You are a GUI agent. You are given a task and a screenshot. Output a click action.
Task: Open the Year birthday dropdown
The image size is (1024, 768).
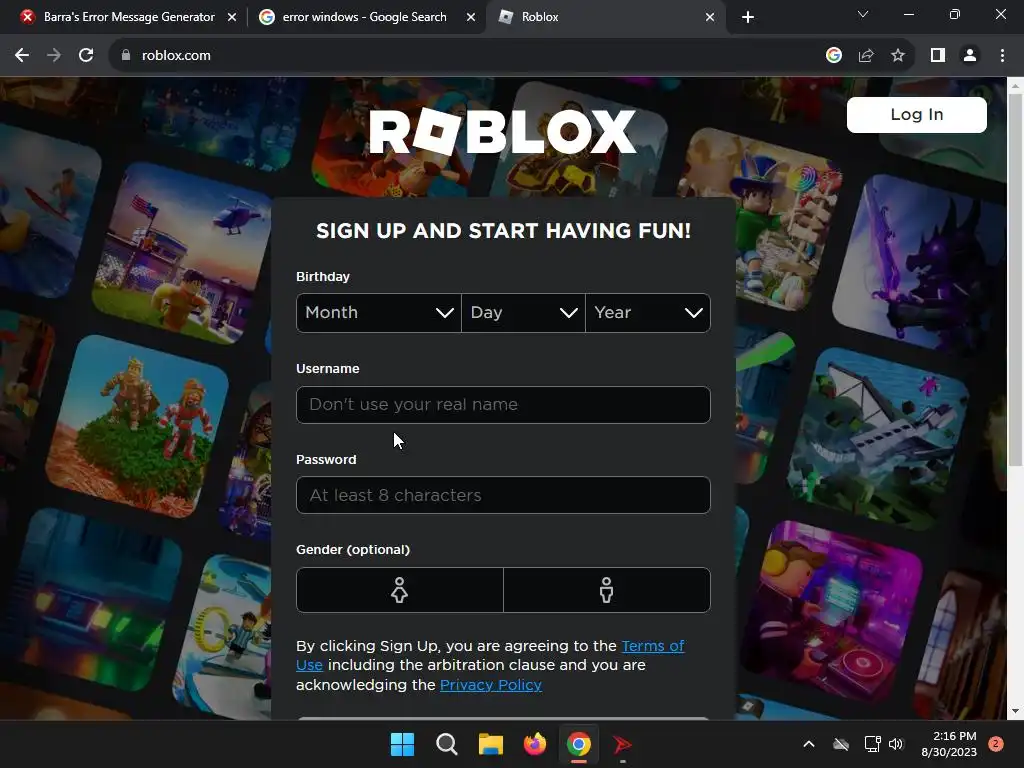[x=648, y=313]
